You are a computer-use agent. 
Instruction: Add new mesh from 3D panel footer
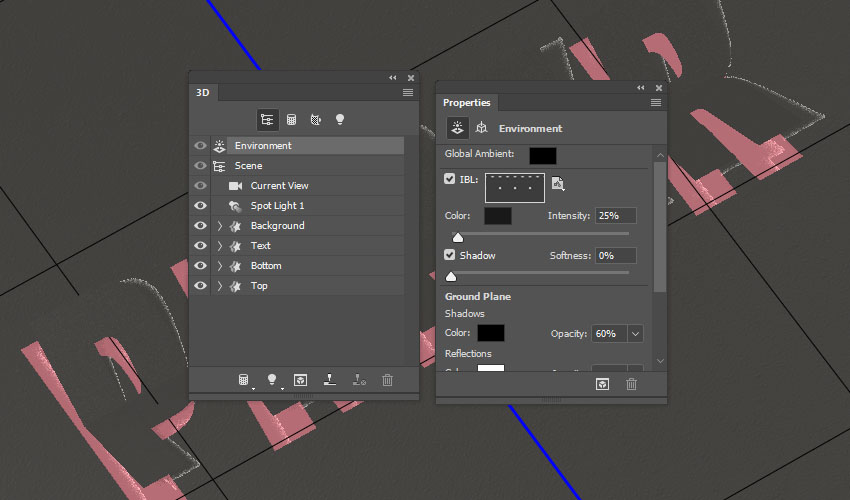pyautogui.click(x=244, y=380)
